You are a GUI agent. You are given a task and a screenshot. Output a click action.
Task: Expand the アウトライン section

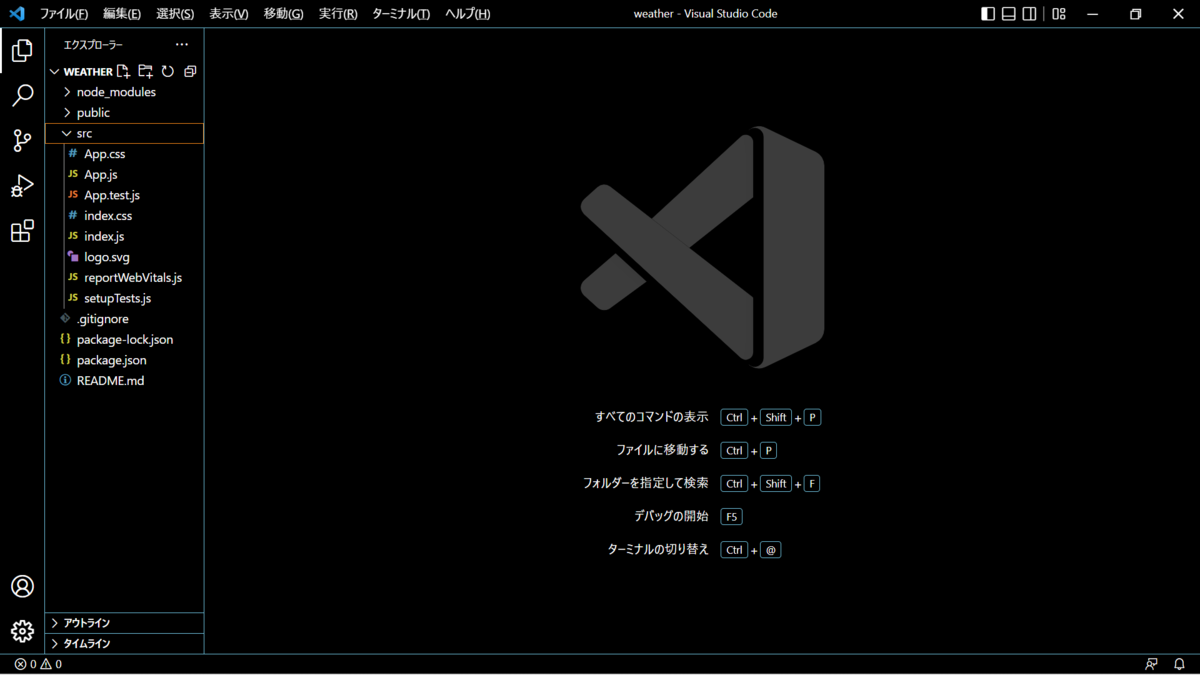124,623
